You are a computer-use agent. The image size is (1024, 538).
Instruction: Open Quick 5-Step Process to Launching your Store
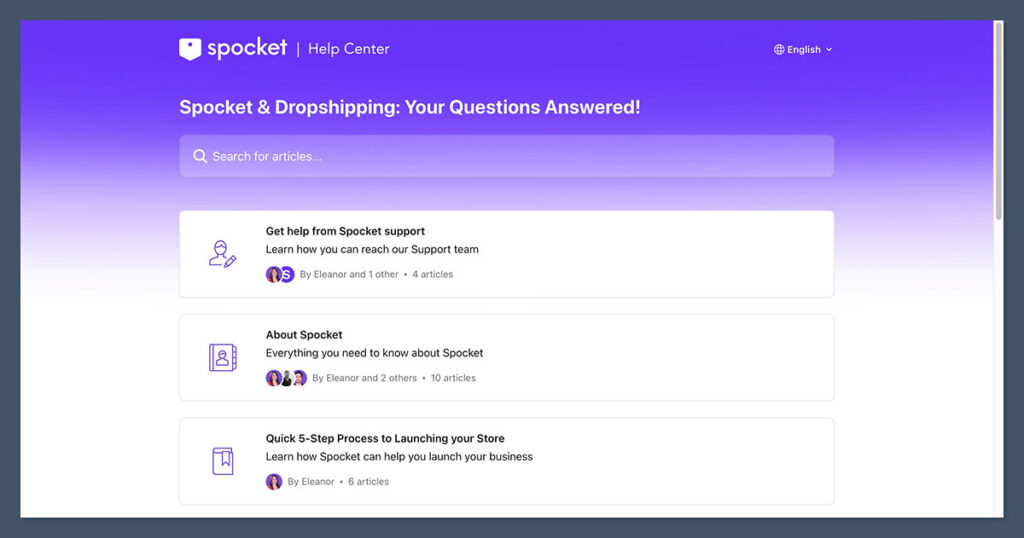click(385, 439)
